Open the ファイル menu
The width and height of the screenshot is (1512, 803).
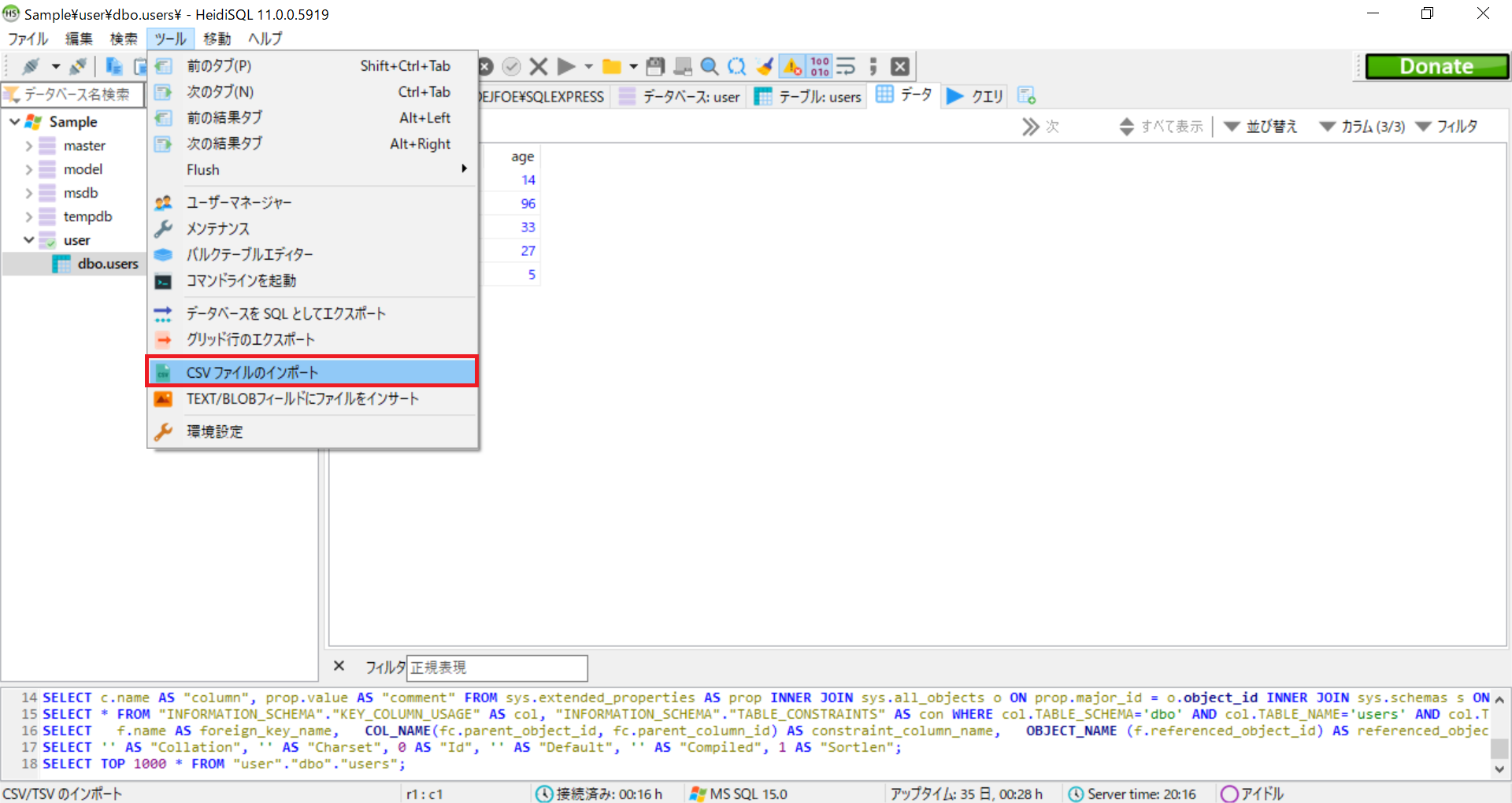coord(28,39)
